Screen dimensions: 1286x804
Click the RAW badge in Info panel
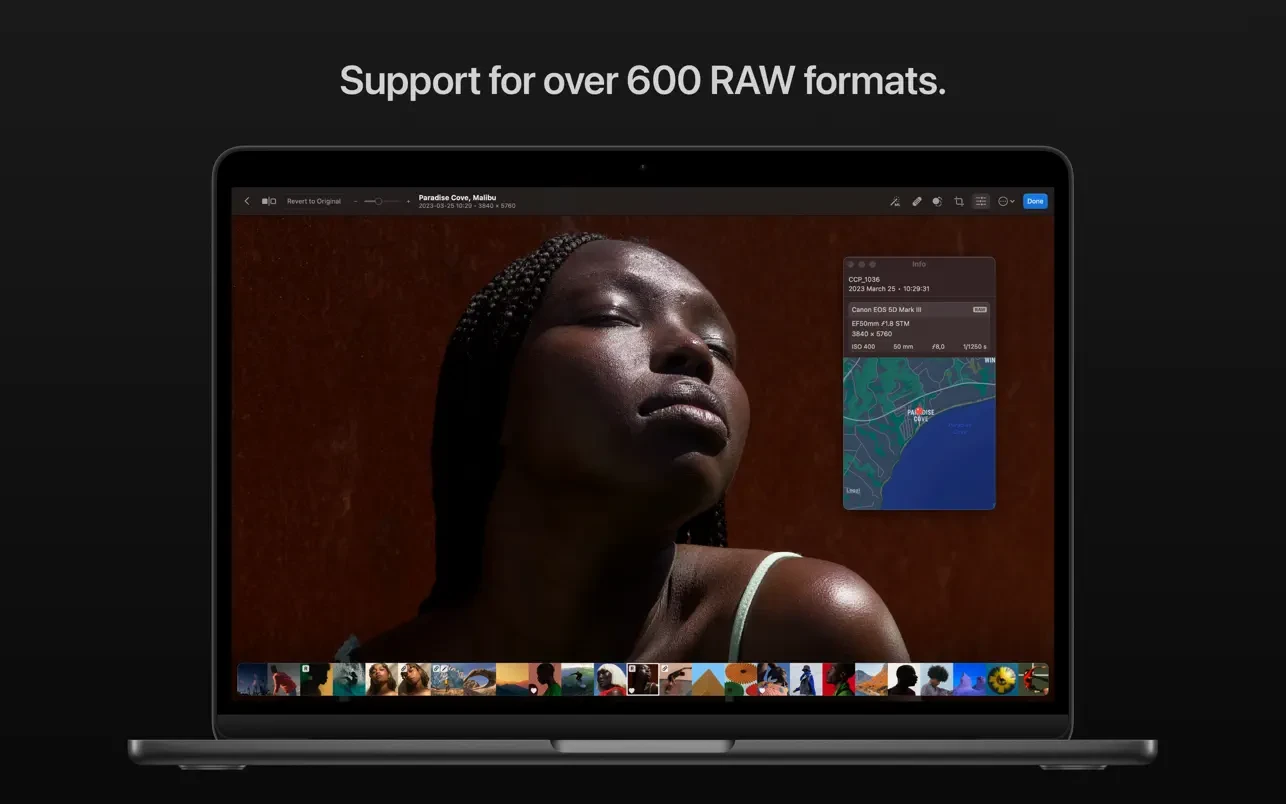pyautogui.click(x=979, y=309)
